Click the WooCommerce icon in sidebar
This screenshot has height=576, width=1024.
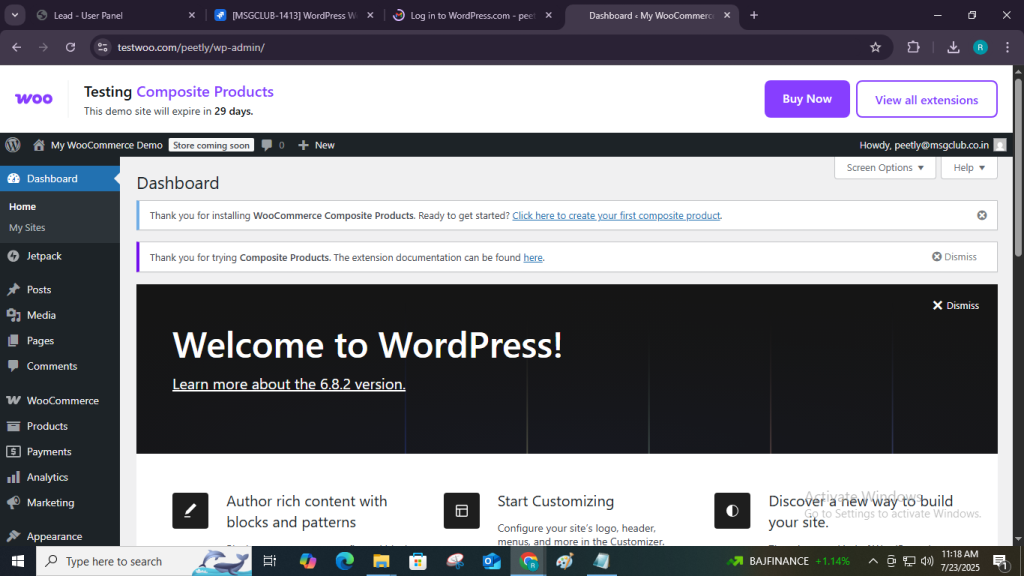click(13, 400)
